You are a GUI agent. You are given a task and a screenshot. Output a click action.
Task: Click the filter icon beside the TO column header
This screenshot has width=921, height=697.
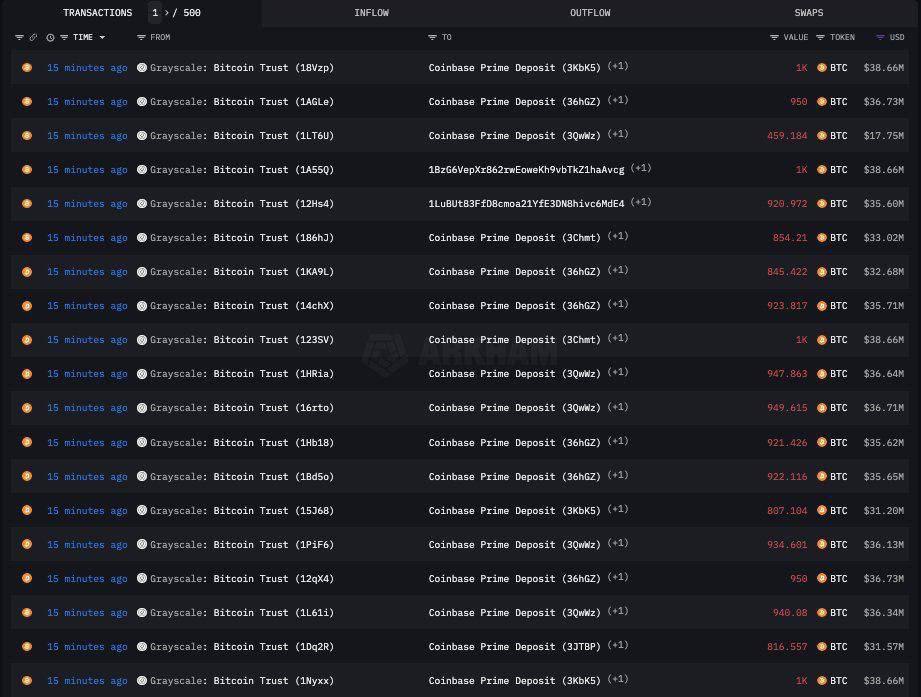click(x=433, y=37)
